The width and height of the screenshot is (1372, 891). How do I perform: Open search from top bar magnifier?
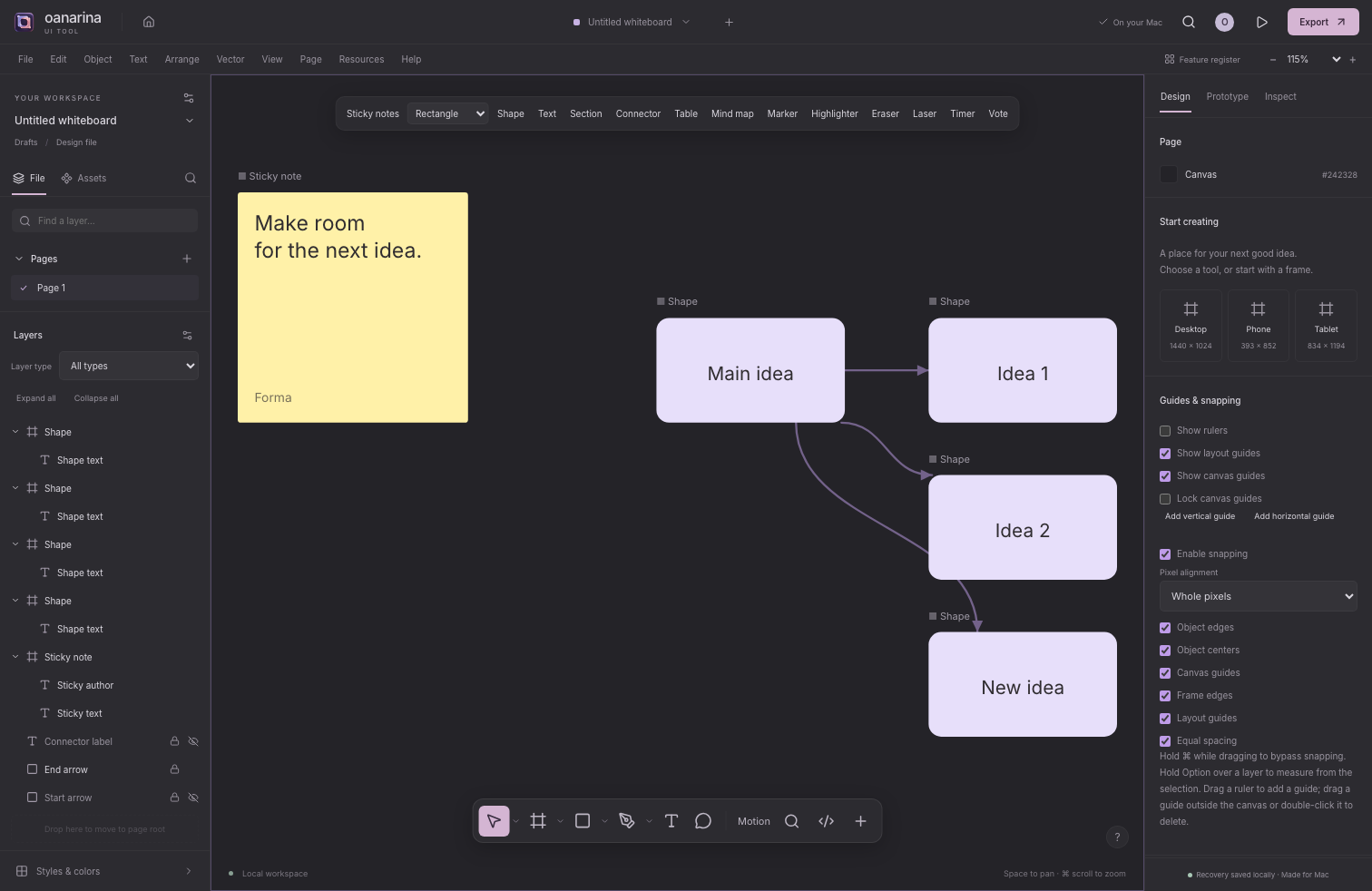pos(1189,22)
